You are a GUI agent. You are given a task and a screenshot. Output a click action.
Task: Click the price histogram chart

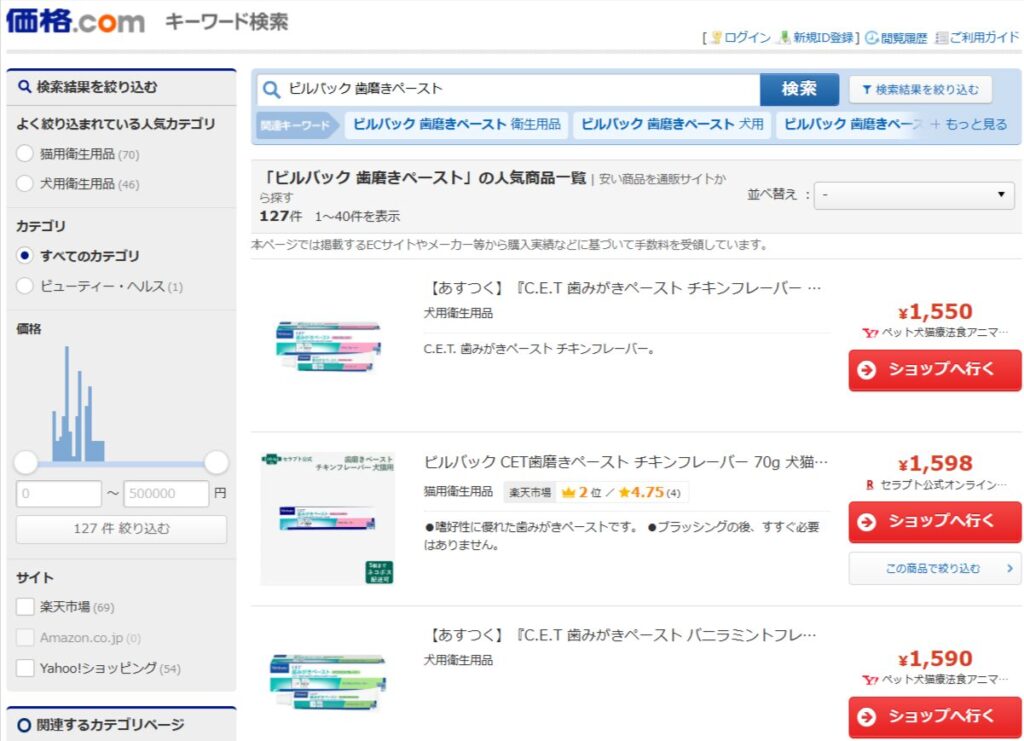pos(78,403)
